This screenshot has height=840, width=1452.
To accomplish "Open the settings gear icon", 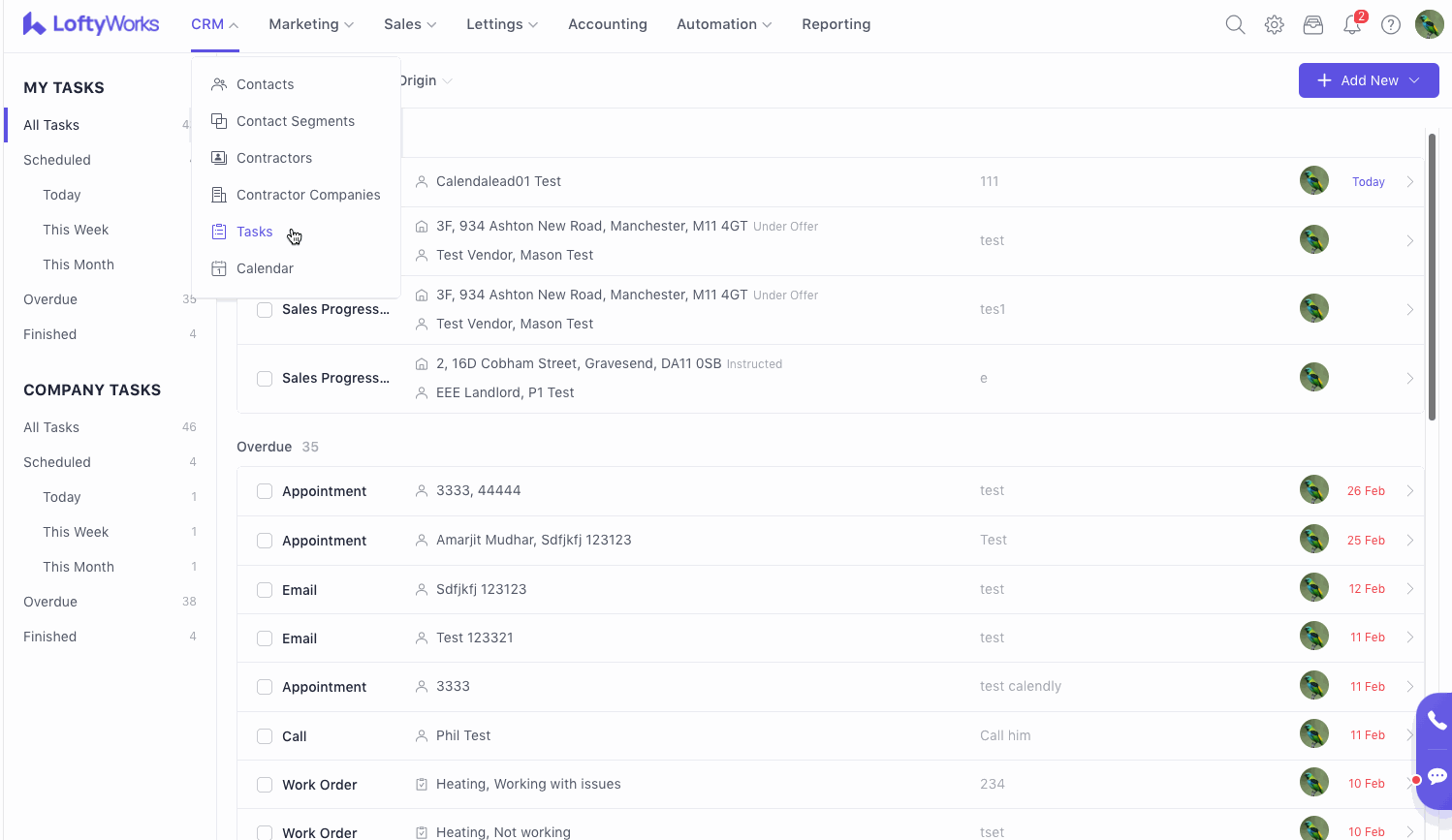I will pyautogui.click(x=1275, y=25).
